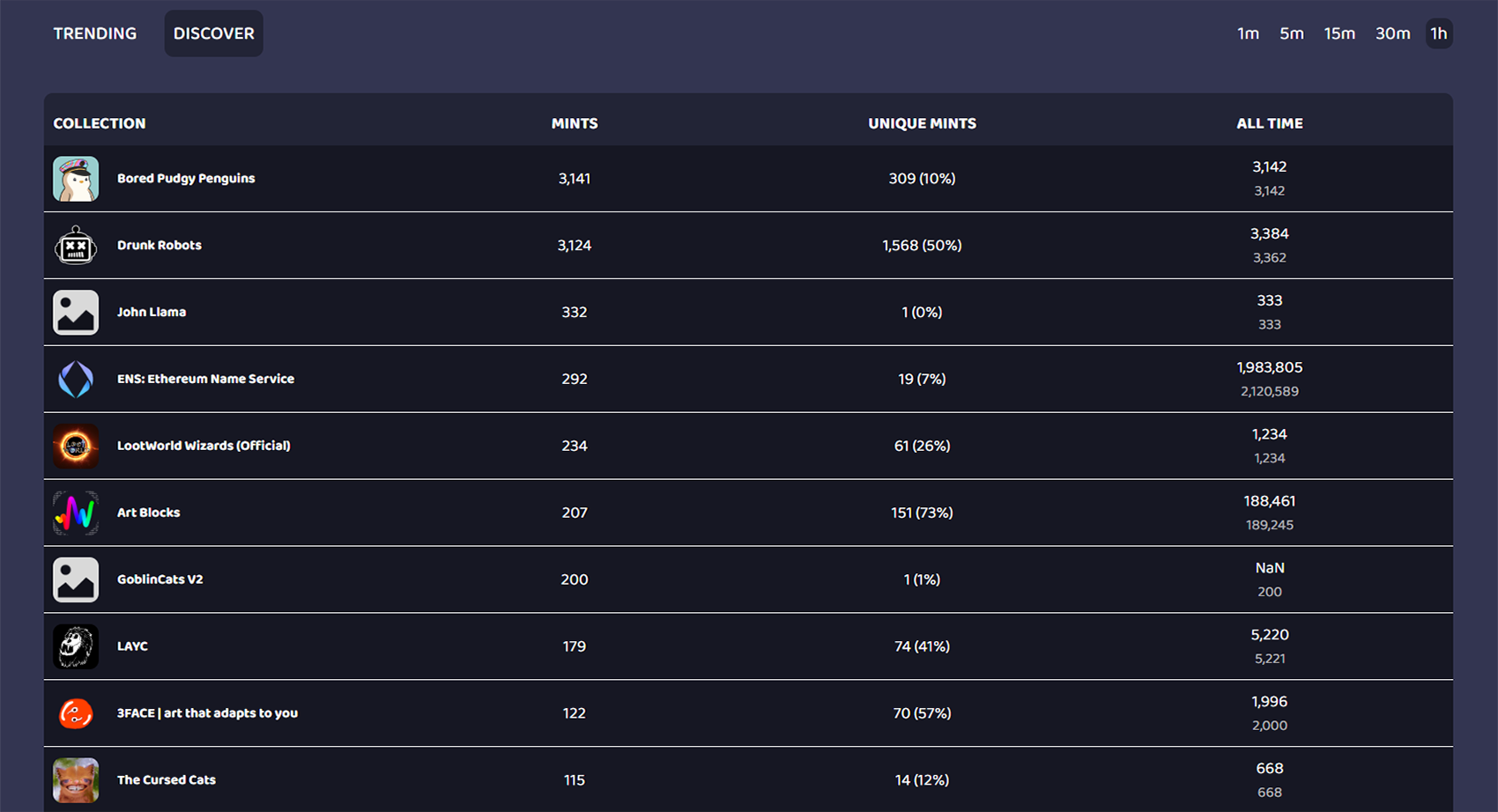The height and width of the screenshot is (812, 1498).
Task: Click The Cursed Cats avatar thumbnail
Action: 76,780
